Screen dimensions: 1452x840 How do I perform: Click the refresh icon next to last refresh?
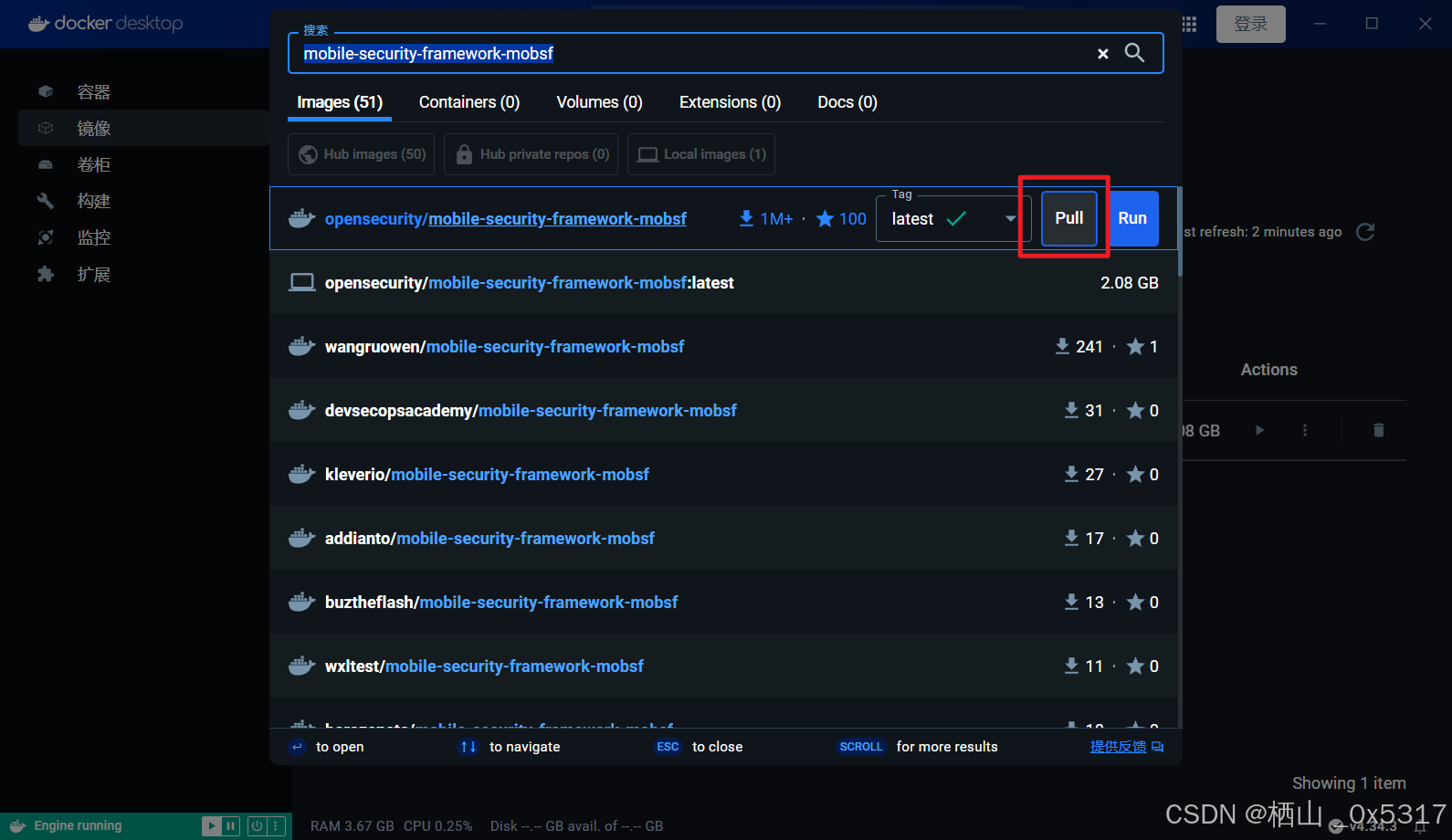click(x=1365, y=232)
